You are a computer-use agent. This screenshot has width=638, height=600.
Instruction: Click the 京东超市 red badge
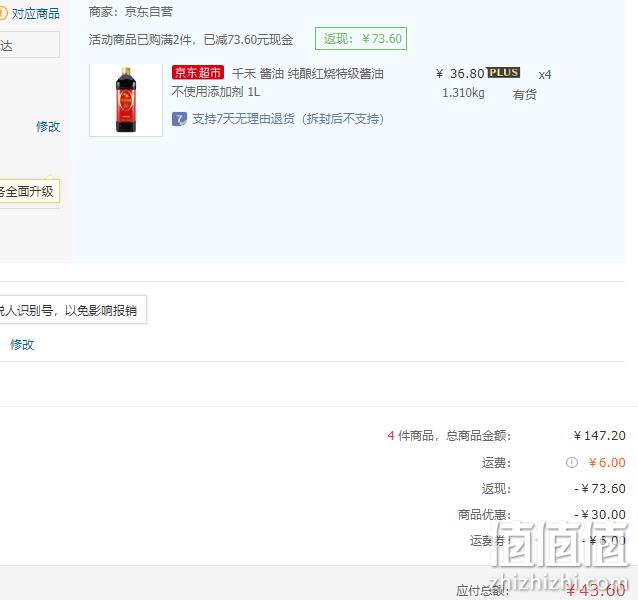pyautogui.click(x=198, y=72)
